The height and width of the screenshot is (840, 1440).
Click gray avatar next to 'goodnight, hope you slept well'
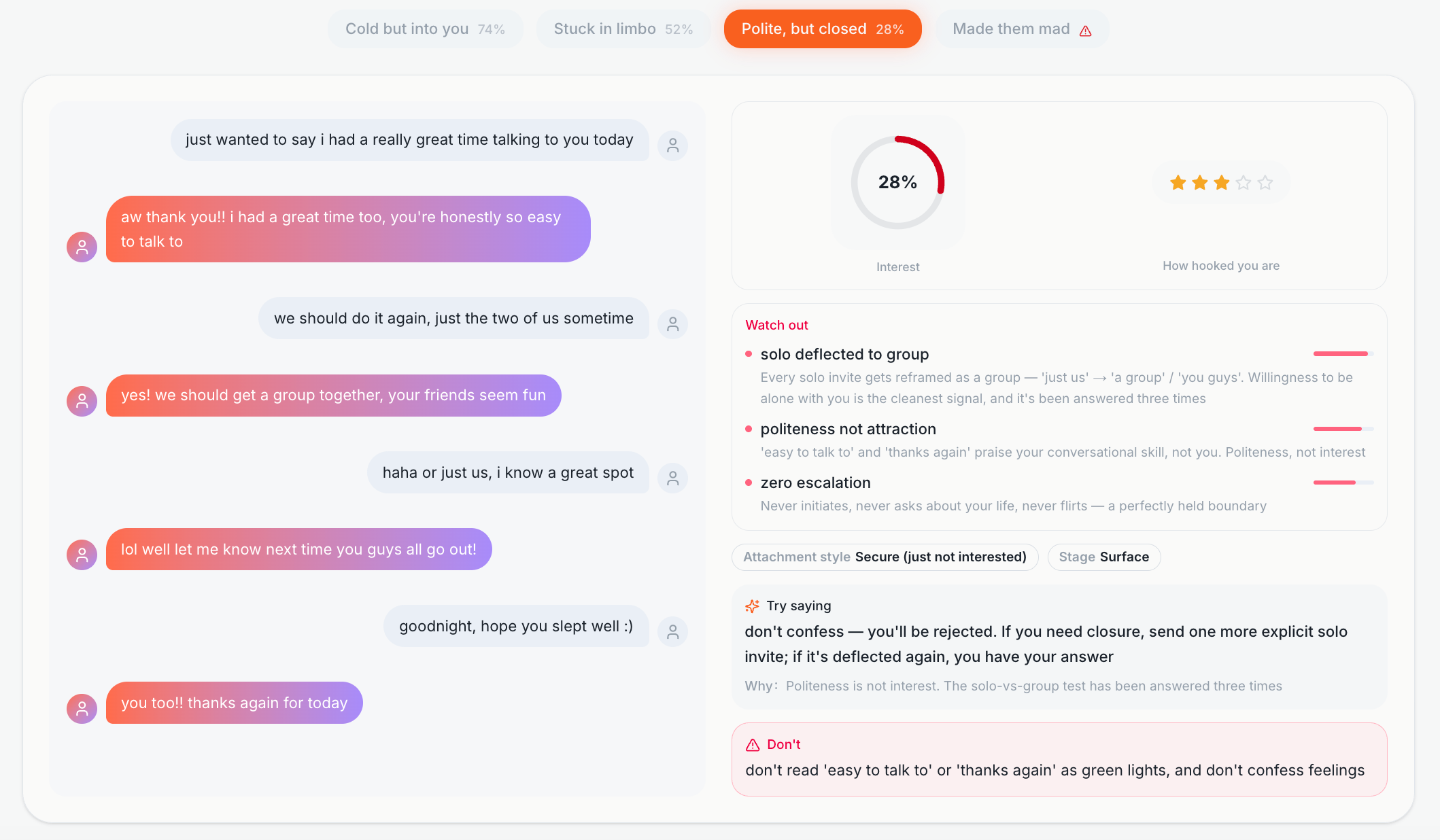[x=673, y=632]
